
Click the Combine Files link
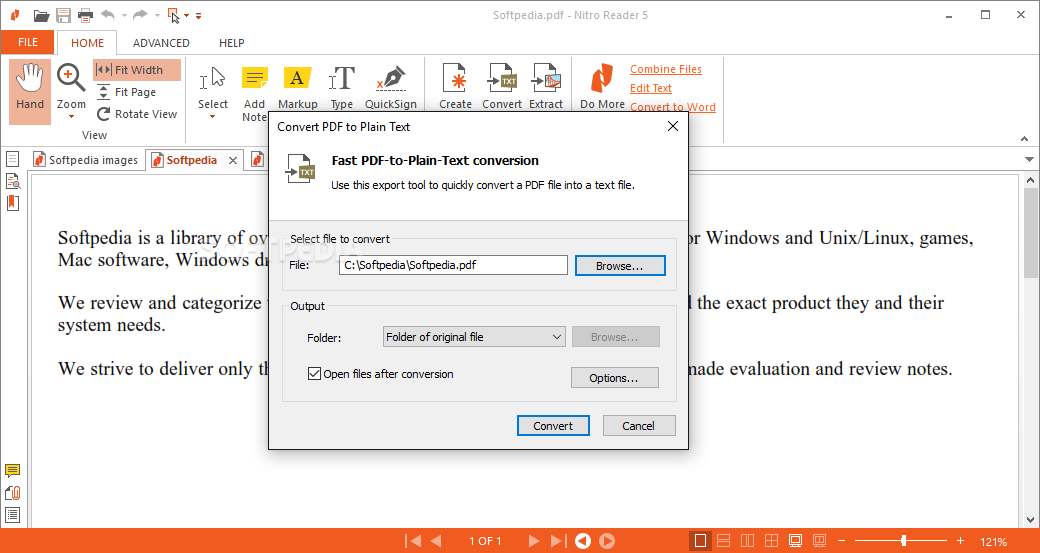(x=666, y=69)
